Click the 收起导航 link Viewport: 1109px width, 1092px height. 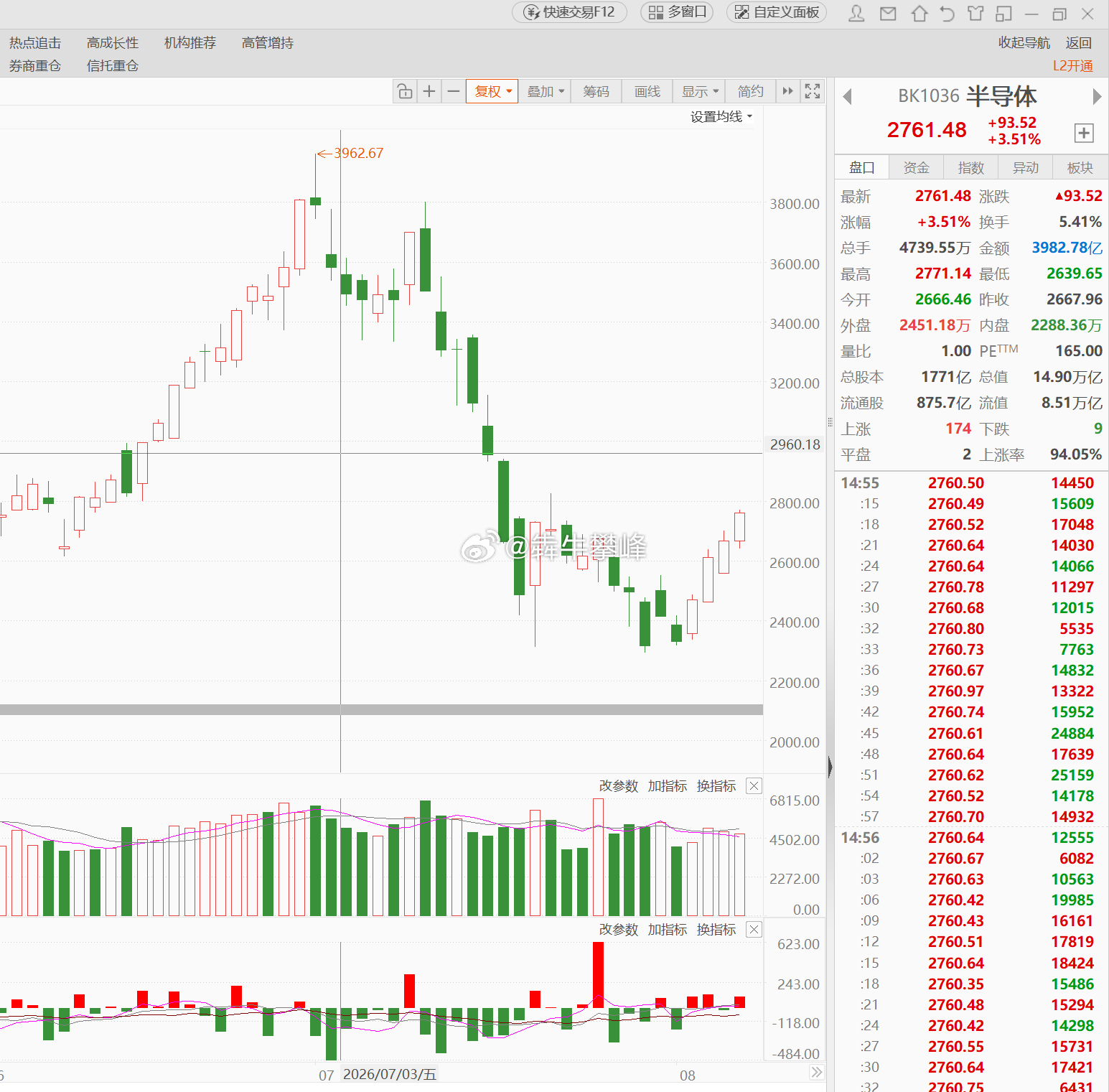1024,43
